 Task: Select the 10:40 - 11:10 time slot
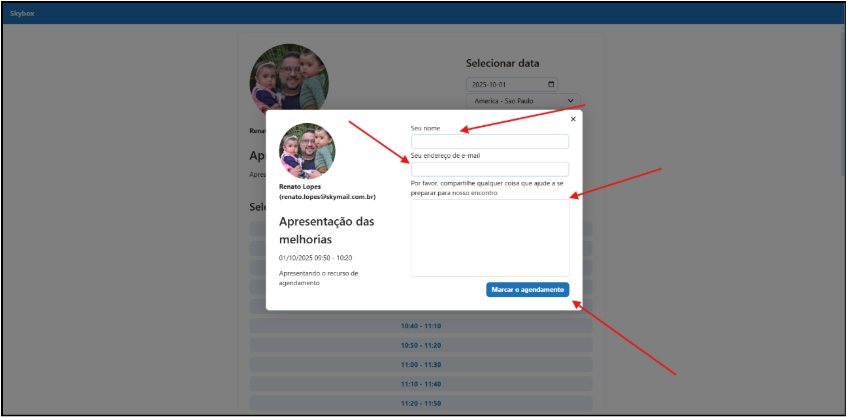tap(420, 326)
